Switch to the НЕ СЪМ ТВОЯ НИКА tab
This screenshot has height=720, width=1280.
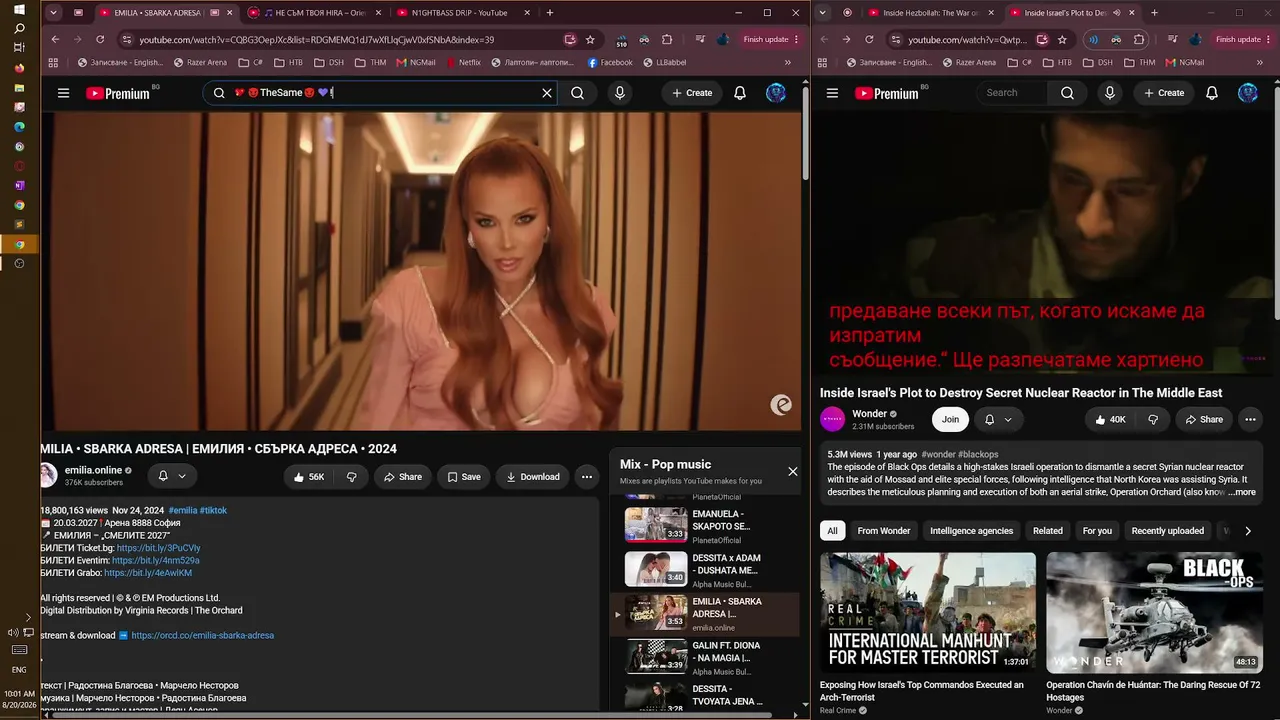(313, 13)
